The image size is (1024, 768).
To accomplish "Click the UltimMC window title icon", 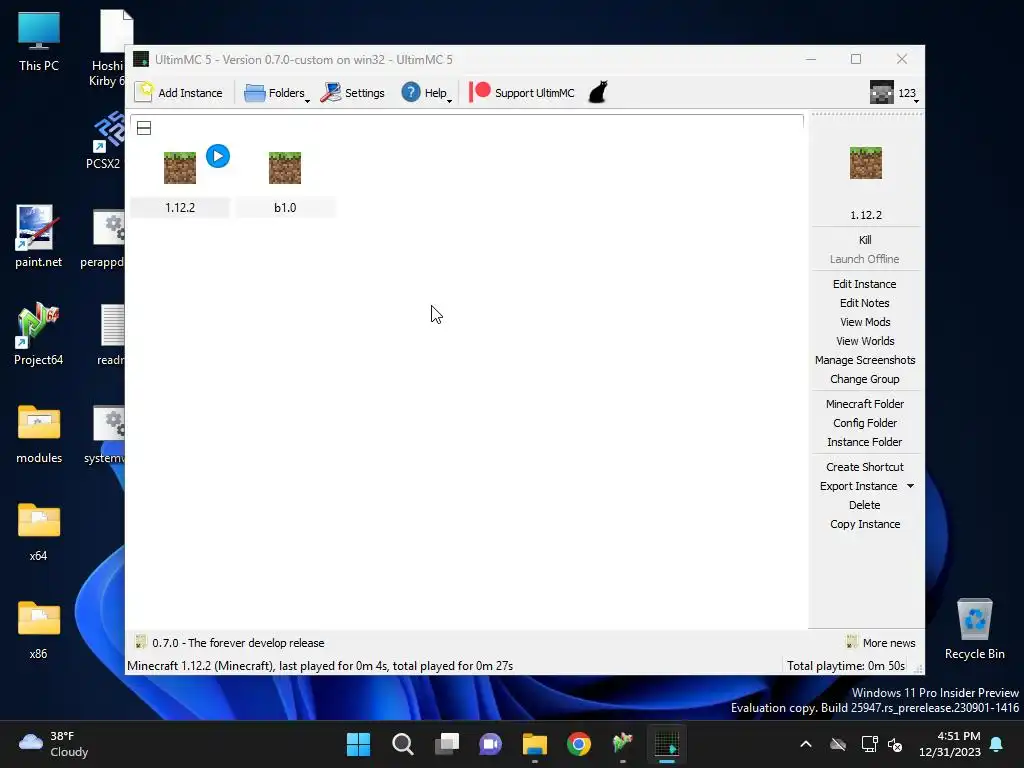I will pyautogui.click(x=141, y=59).
